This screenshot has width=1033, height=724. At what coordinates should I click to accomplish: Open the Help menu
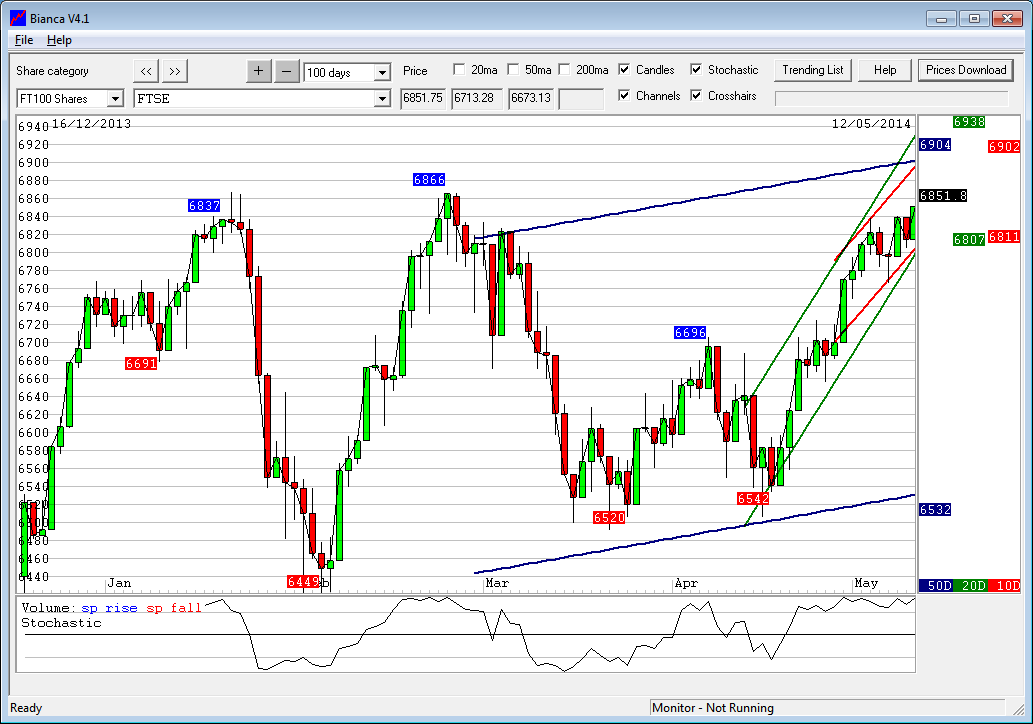click(59, 40)
